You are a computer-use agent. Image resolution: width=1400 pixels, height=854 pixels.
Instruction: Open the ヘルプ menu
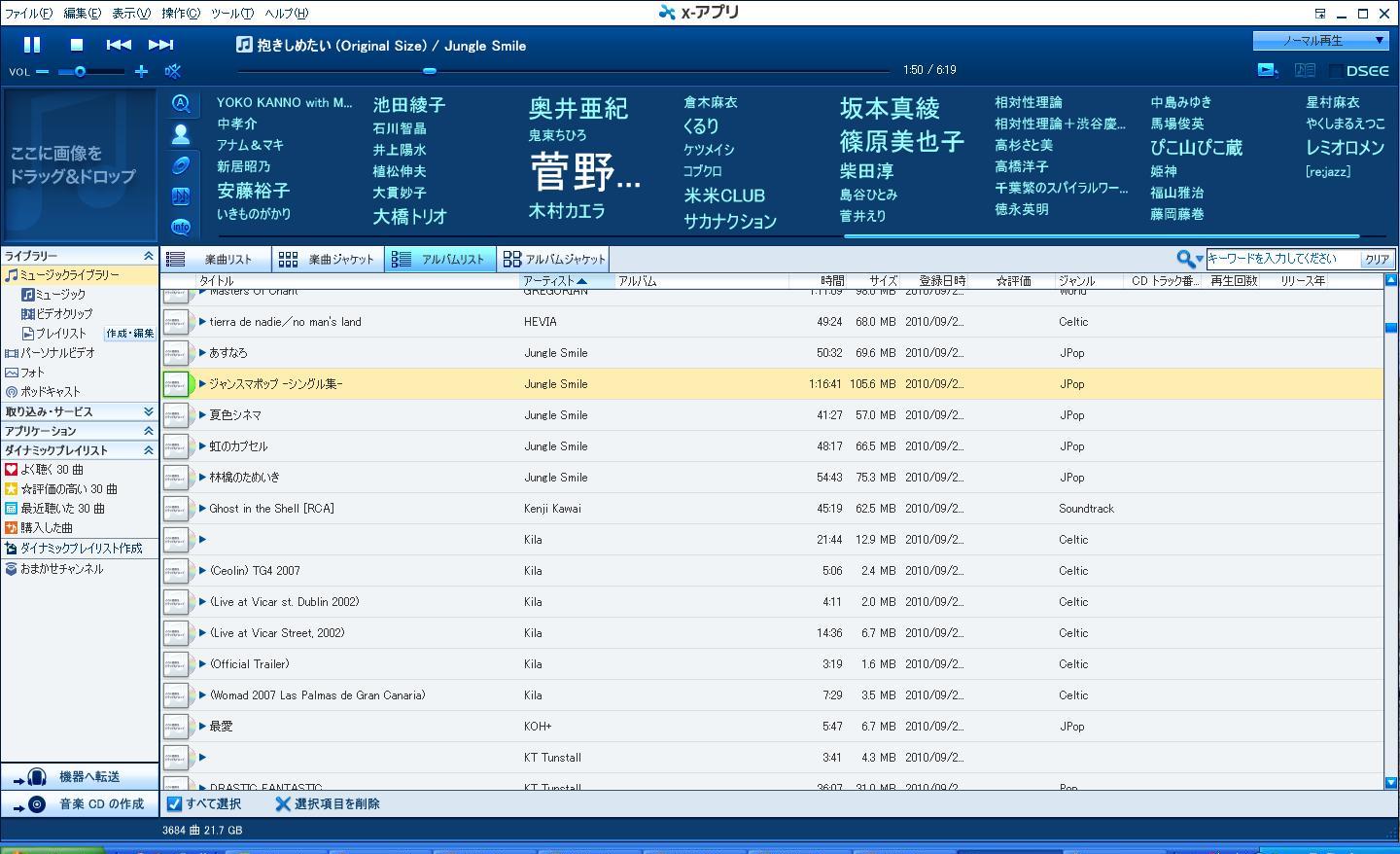point(287,14)
